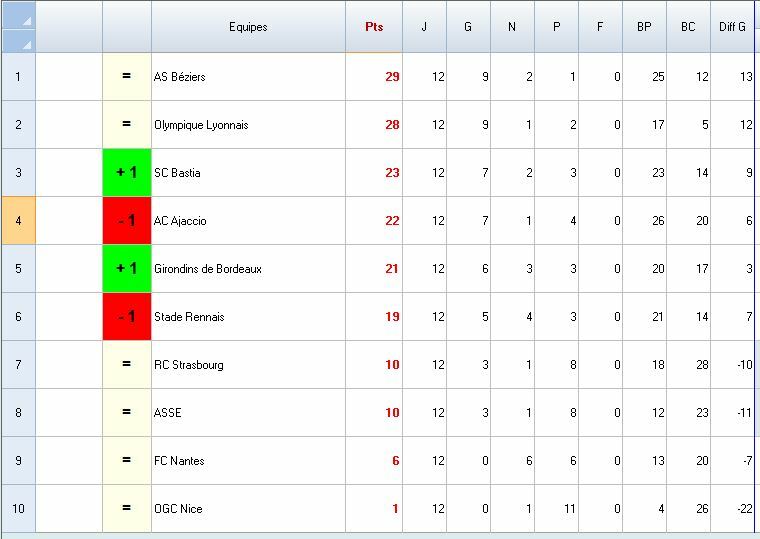Screen dimensions: 760x539
Task: Click the Diff G column header
Action: [x=732, y=27]
